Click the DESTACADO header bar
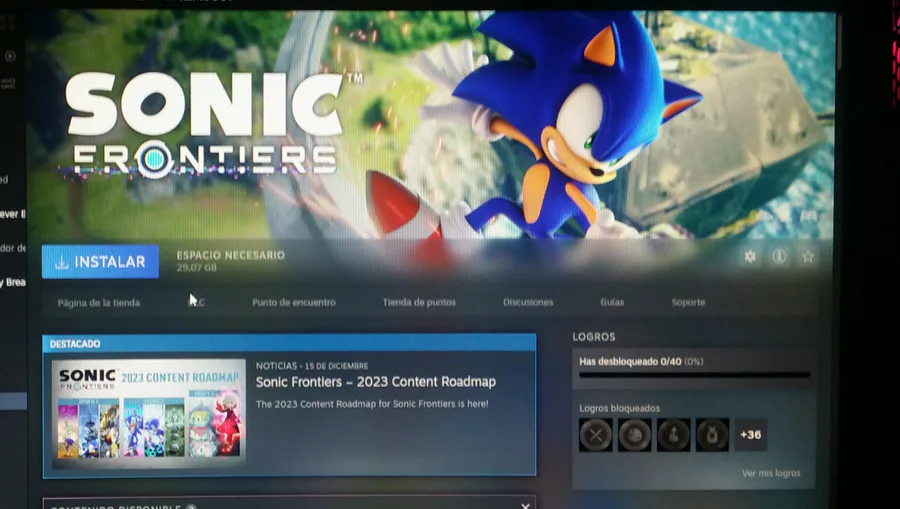Image resolution: width=900 pixels, height=509 pixels. coord(289,343)
